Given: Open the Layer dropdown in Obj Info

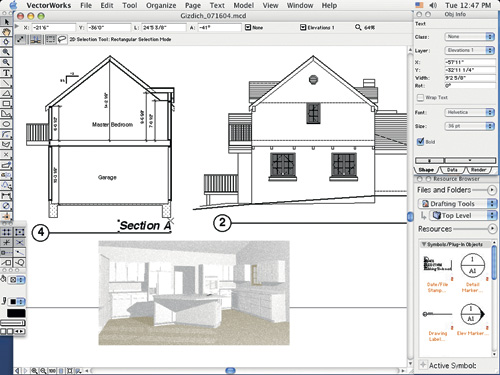Looking at the screenshot, I should pyautogui.click(x=470, y=50).
